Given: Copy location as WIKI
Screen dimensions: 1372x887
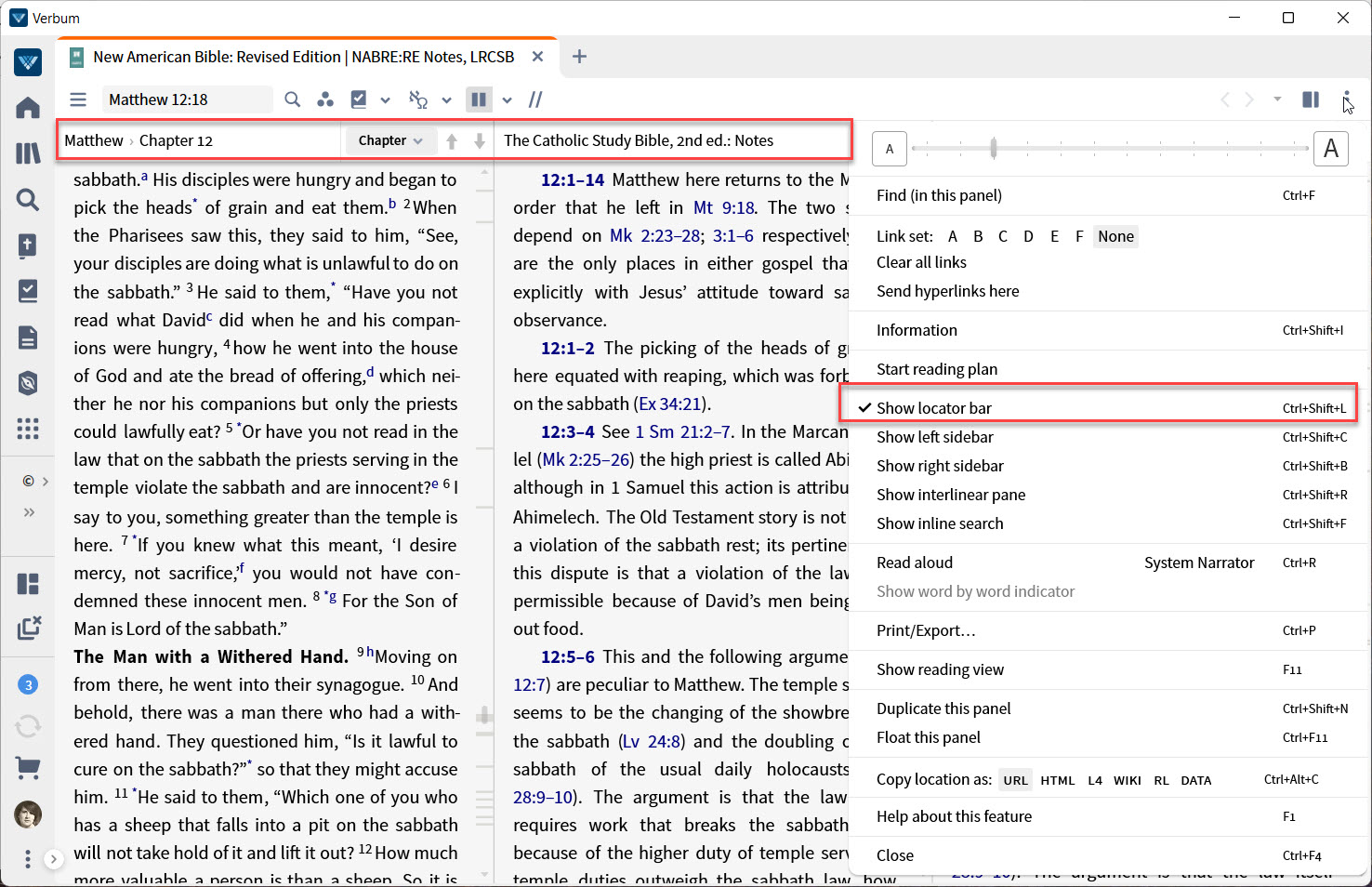Looking at the screenshot, I should pos(1128,780).
